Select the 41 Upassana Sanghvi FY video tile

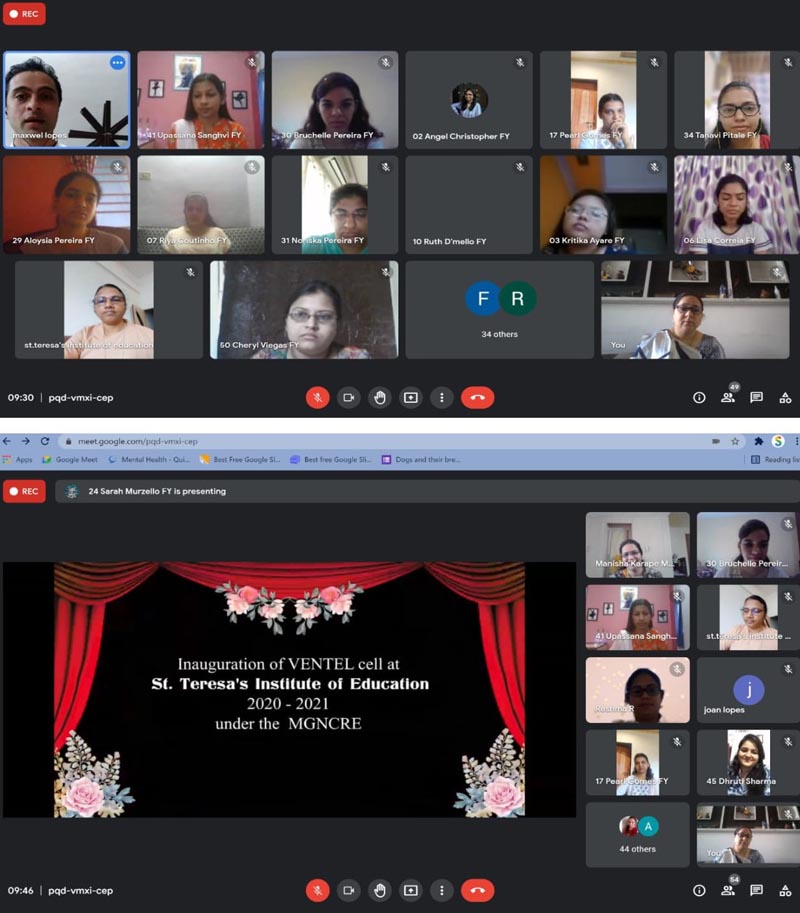pyautogui.click(x=201, y=100)
